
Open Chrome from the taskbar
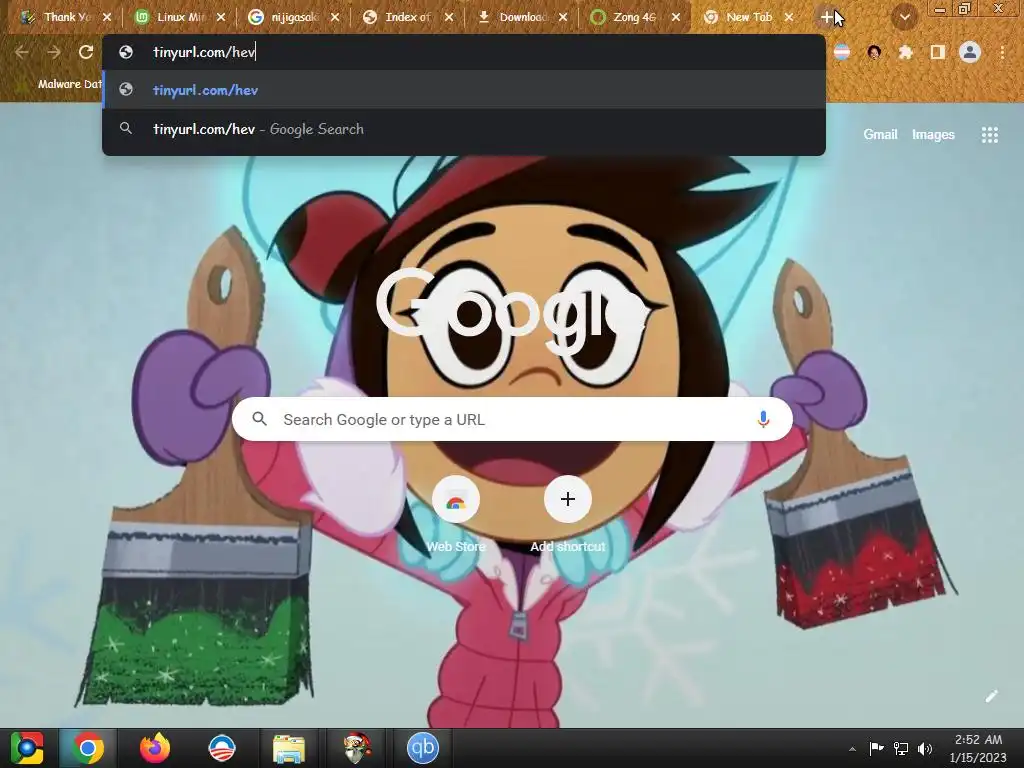88,748
